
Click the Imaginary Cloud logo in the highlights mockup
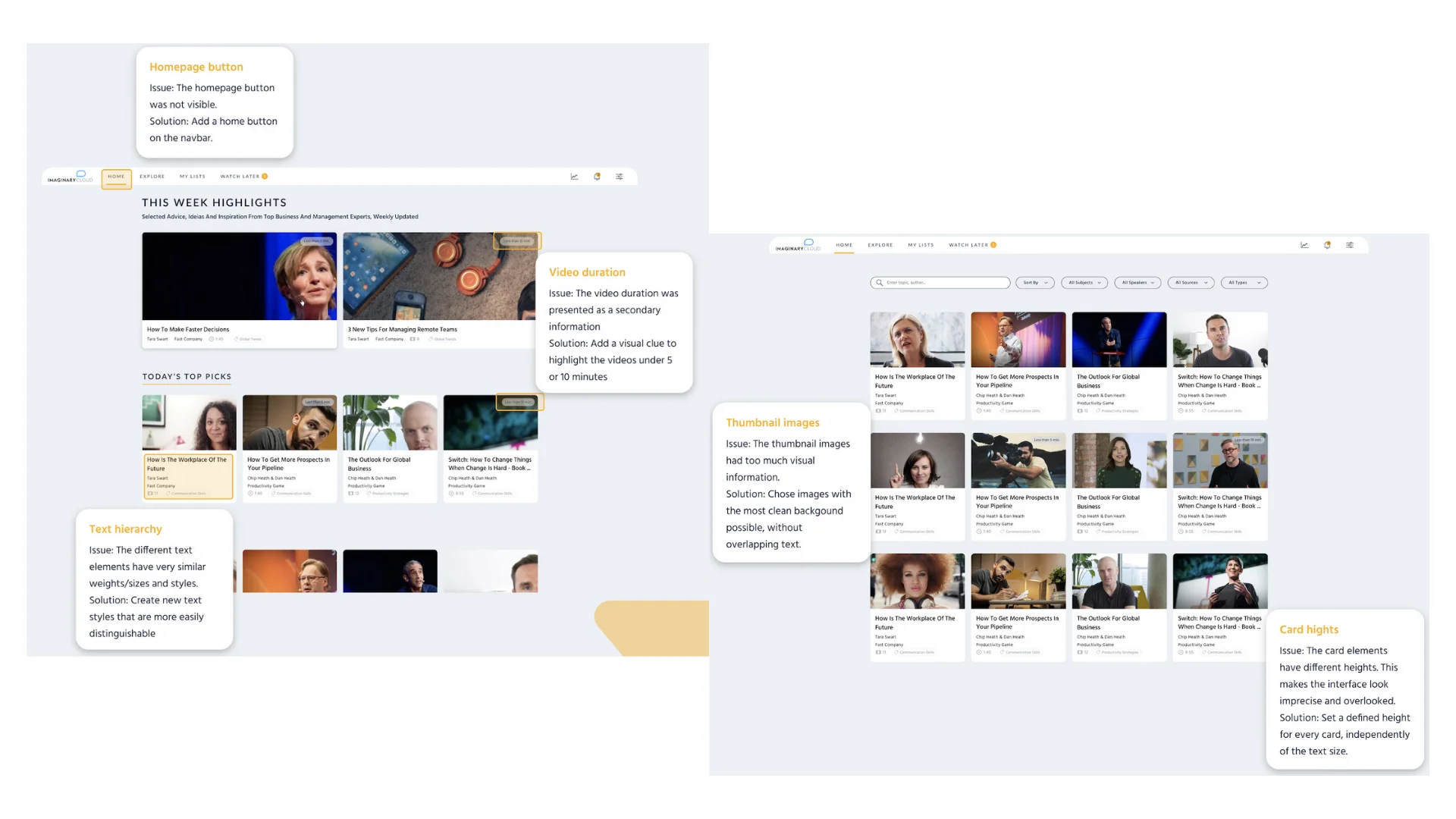click(71, 177)
